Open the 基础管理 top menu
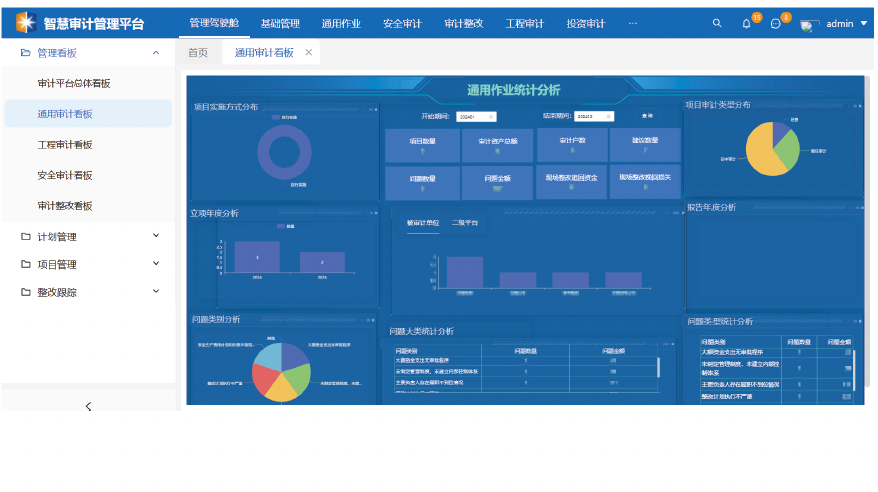Screen dimensions: 878x492 point(280,23)
